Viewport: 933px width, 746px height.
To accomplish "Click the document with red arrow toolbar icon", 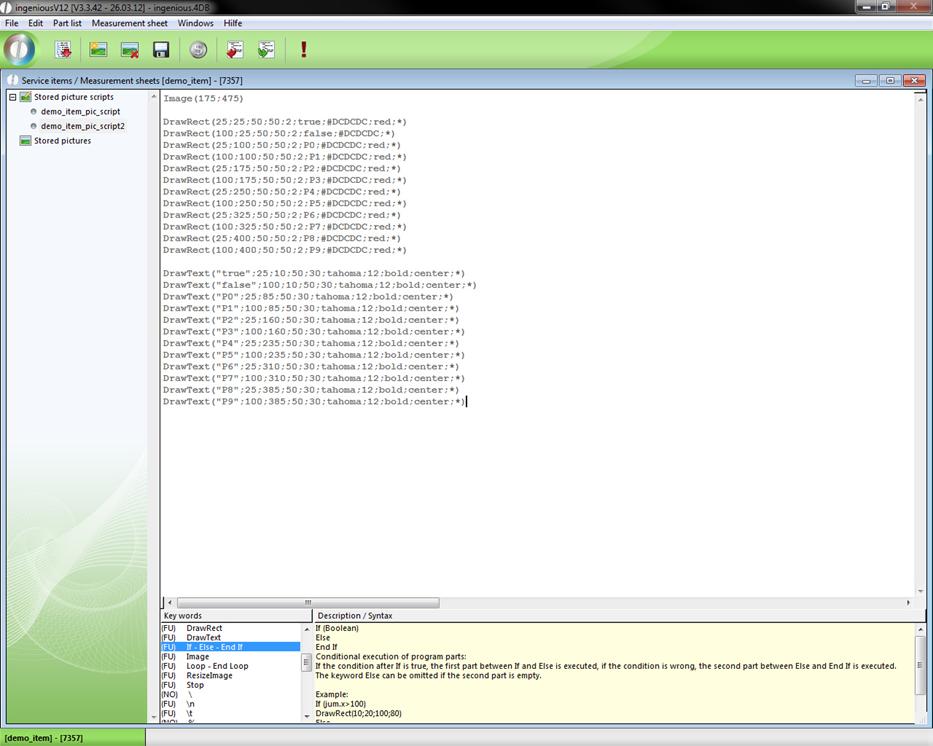I will tap(63, 49).
